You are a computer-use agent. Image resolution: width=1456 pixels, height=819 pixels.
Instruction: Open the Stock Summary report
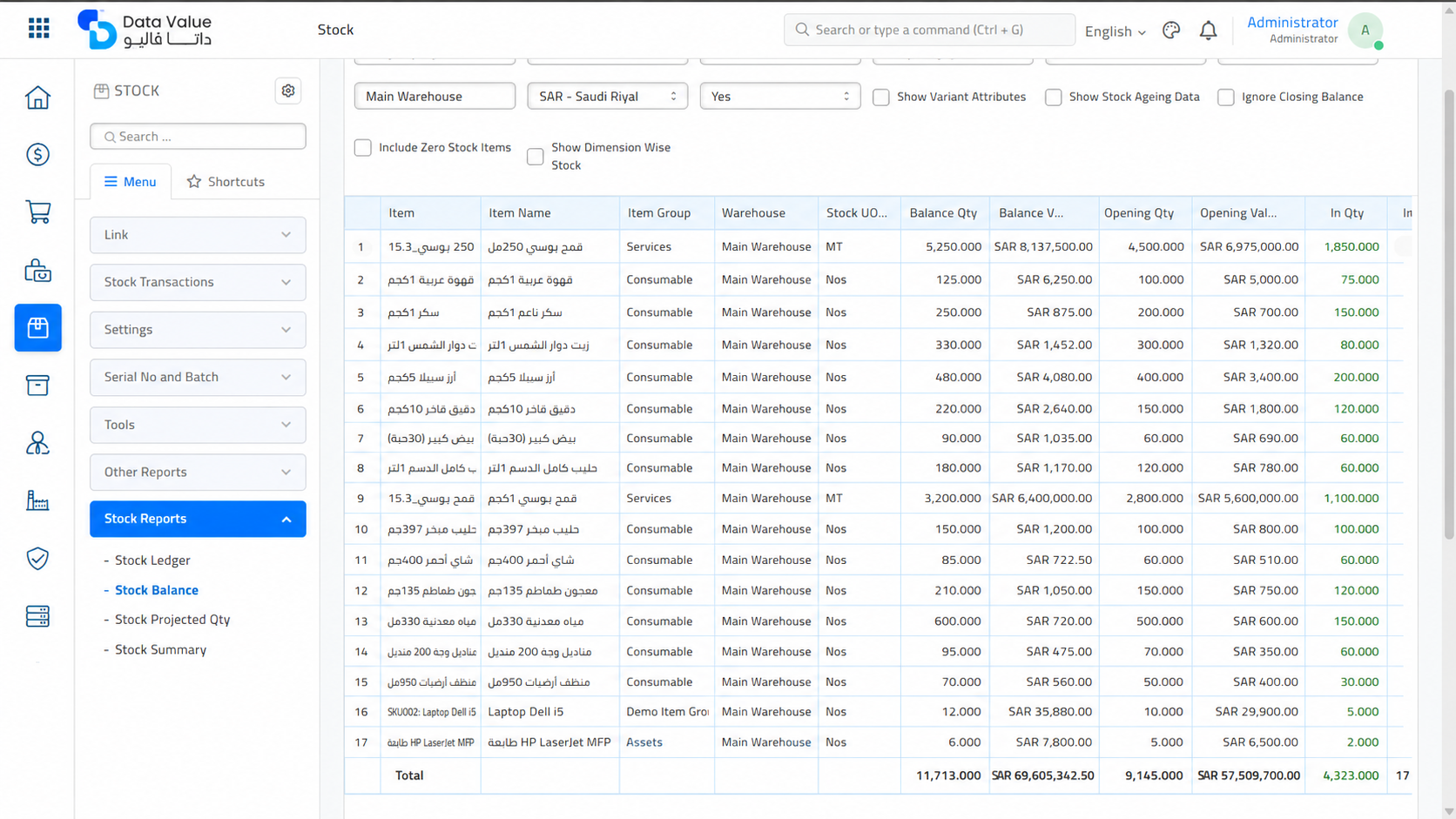point(160,650)
